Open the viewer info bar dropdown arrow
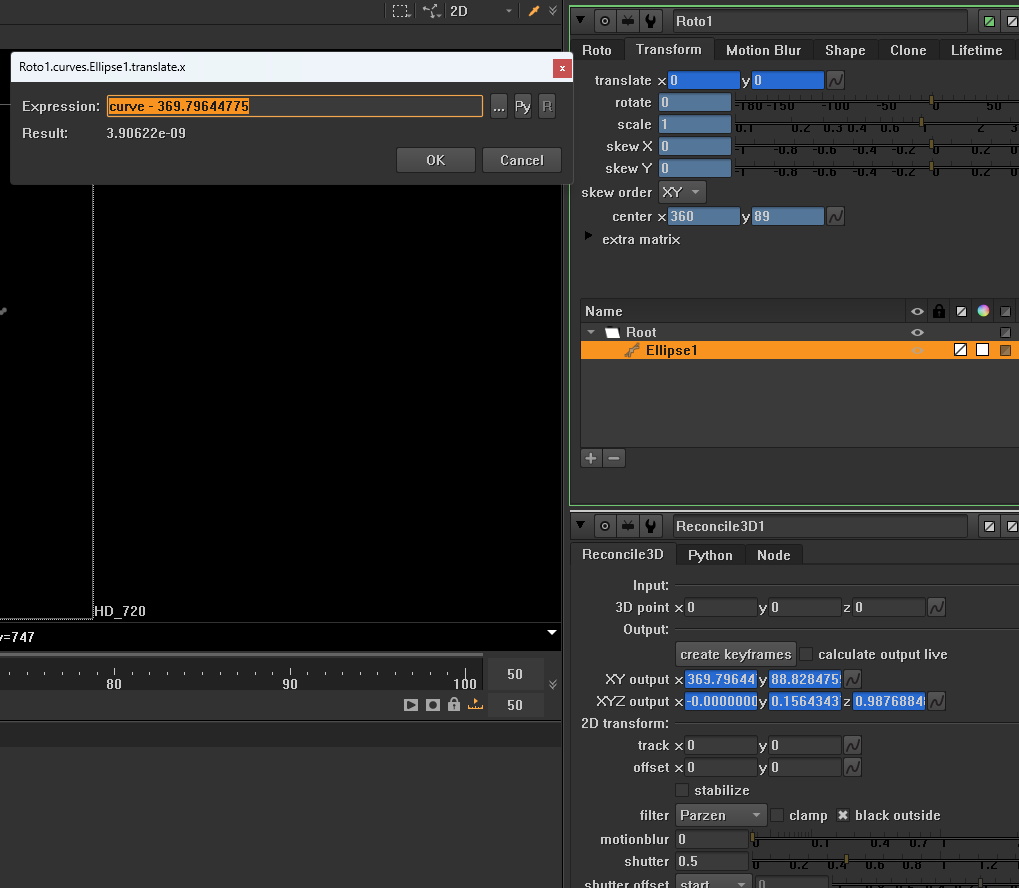The width and height of the screenshot is (1019, 888). tap(552, 632)
